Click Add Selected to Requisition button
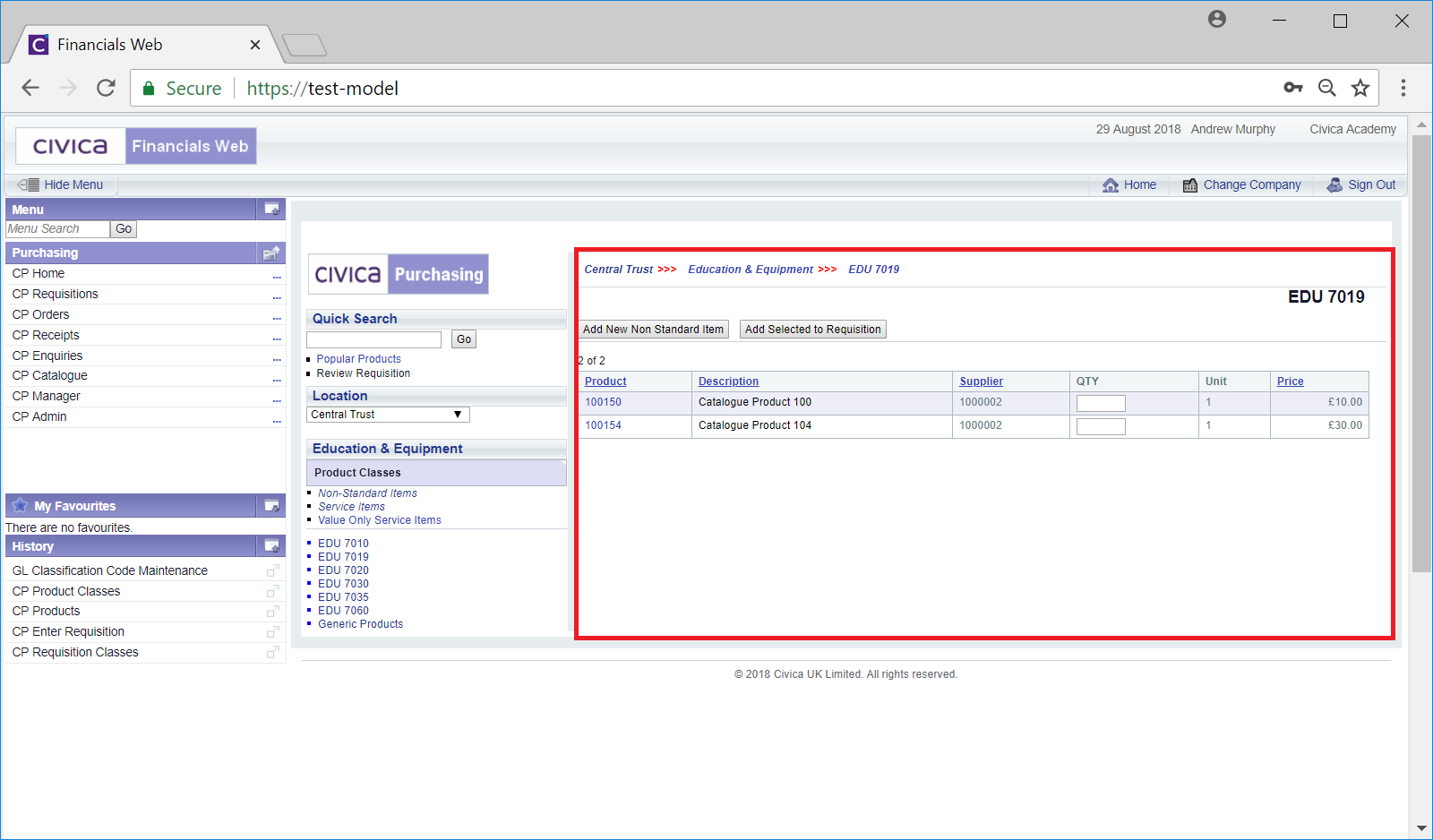 (x=813, y=330)
